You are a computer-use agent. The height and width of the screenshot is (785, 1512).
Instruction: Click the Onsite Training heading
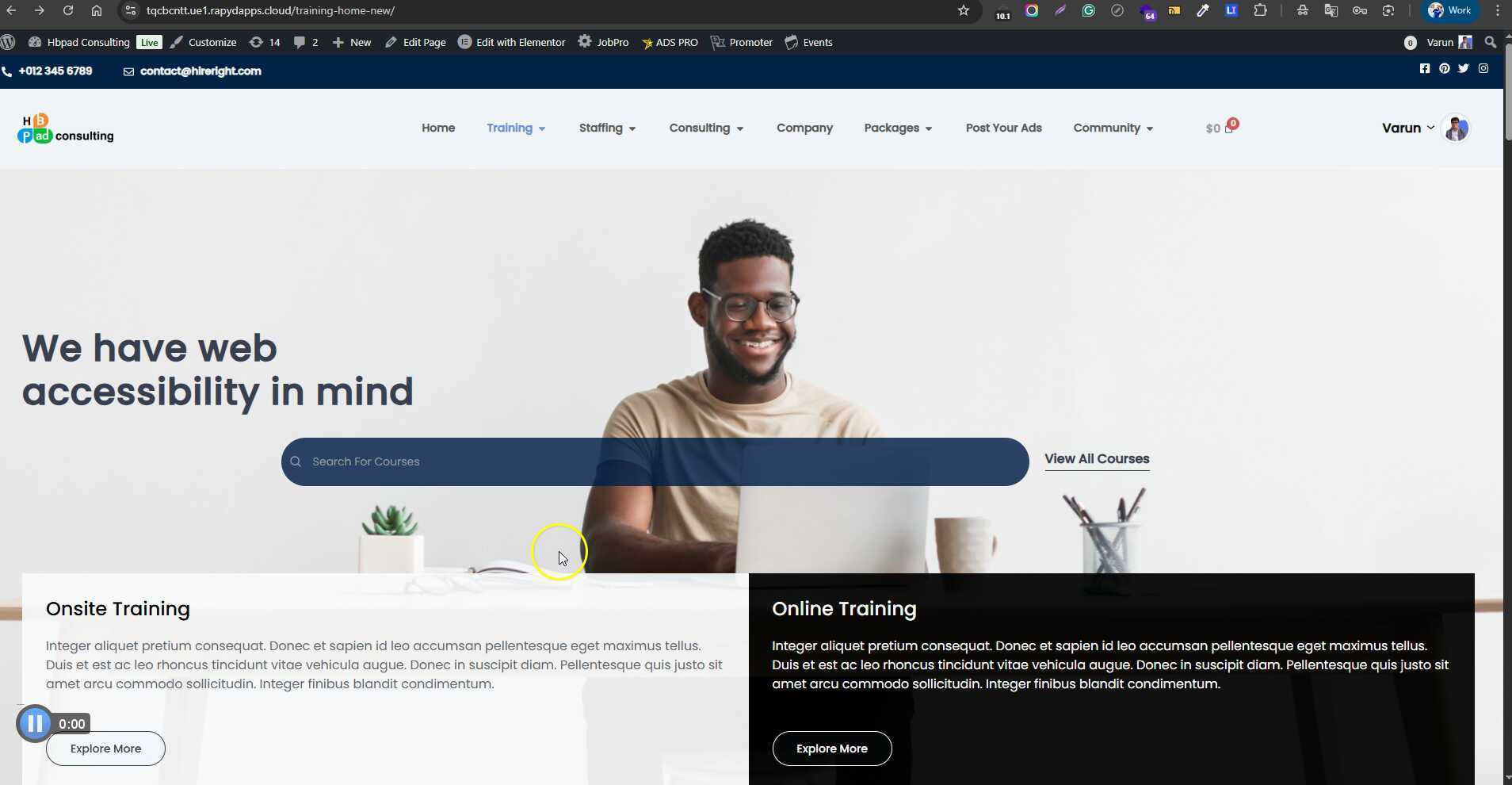pos(118,608)
